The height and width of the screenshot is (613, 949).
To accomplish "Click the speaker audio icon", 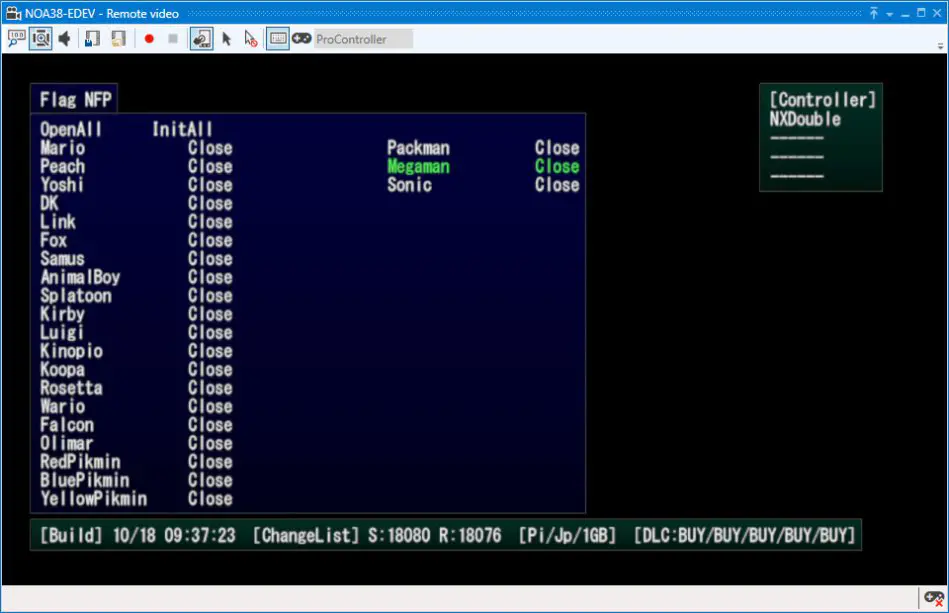I will 65,39.
